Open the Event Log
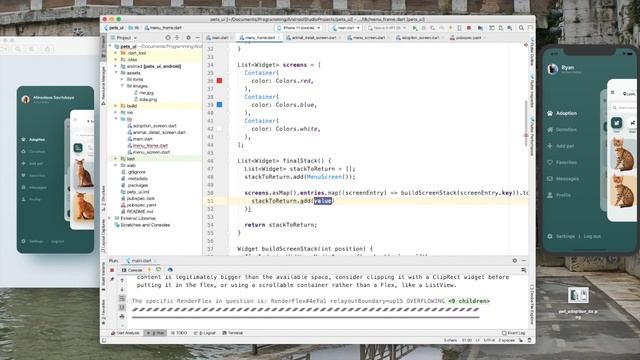The image size is (640, 360). click(514, 333)
